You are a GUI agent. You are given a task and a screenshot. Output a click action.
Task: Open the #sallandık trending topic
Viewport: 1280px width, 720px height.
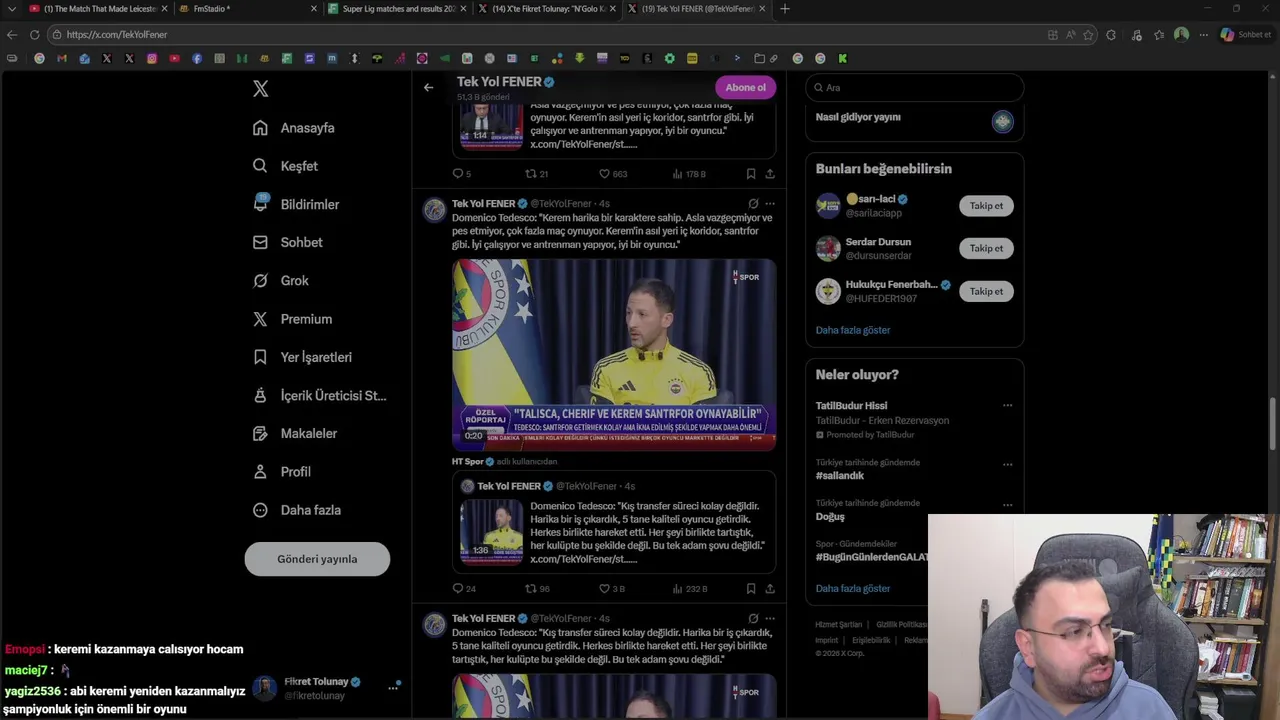tap(840, 476)
